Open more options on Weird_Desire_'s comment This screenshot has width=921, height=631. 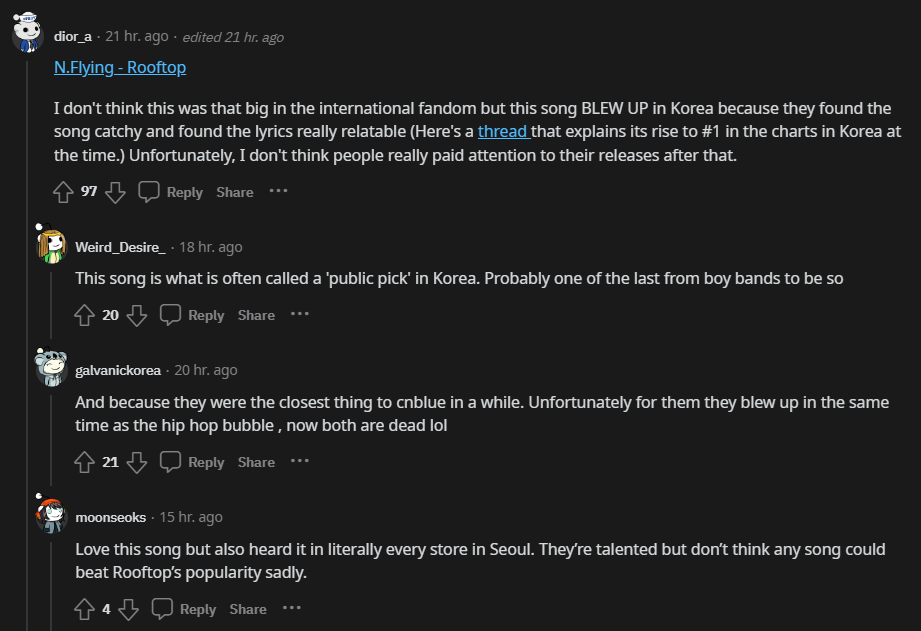tap(299, 314)
